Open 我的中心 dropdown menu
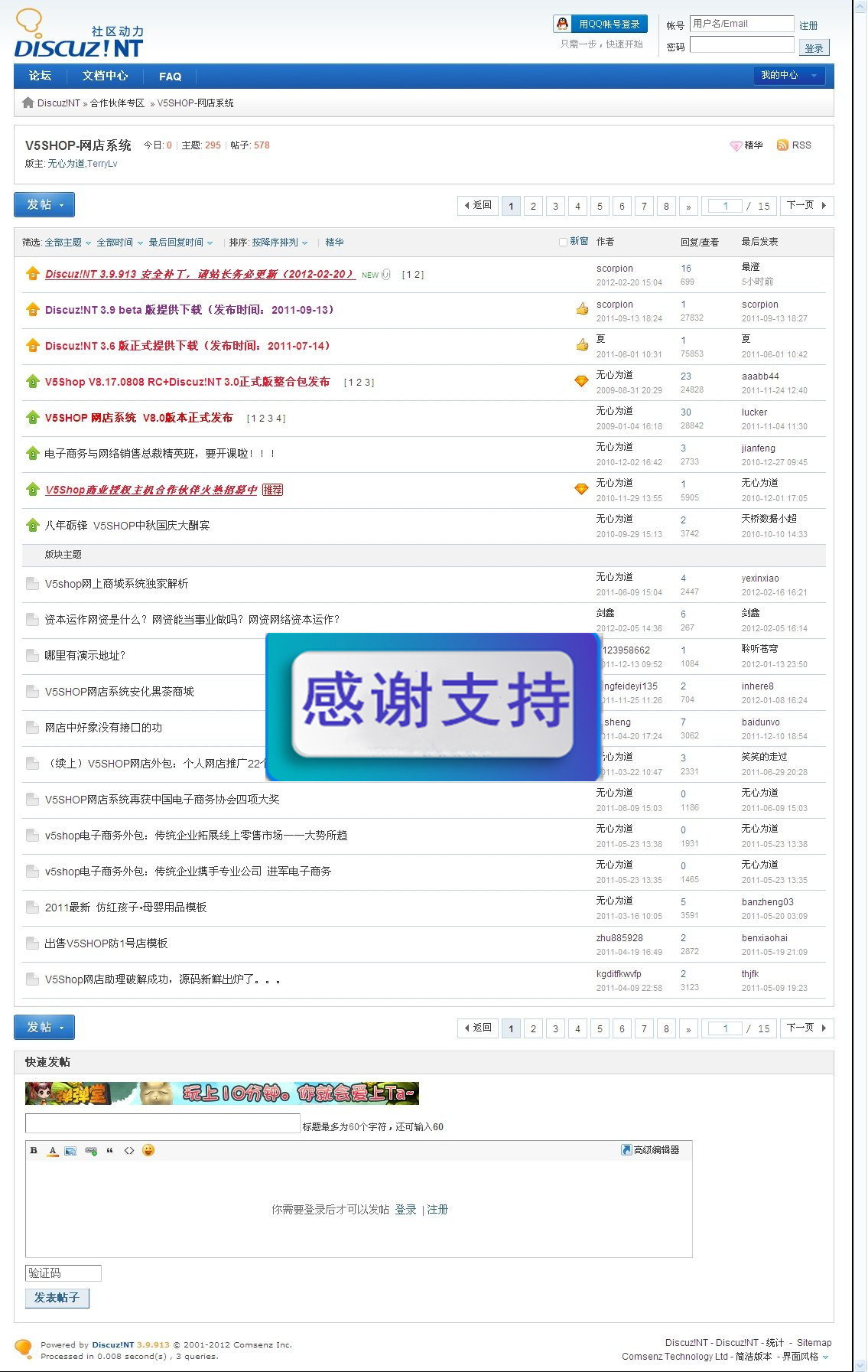868x1372 pixels. click(789, 75)
